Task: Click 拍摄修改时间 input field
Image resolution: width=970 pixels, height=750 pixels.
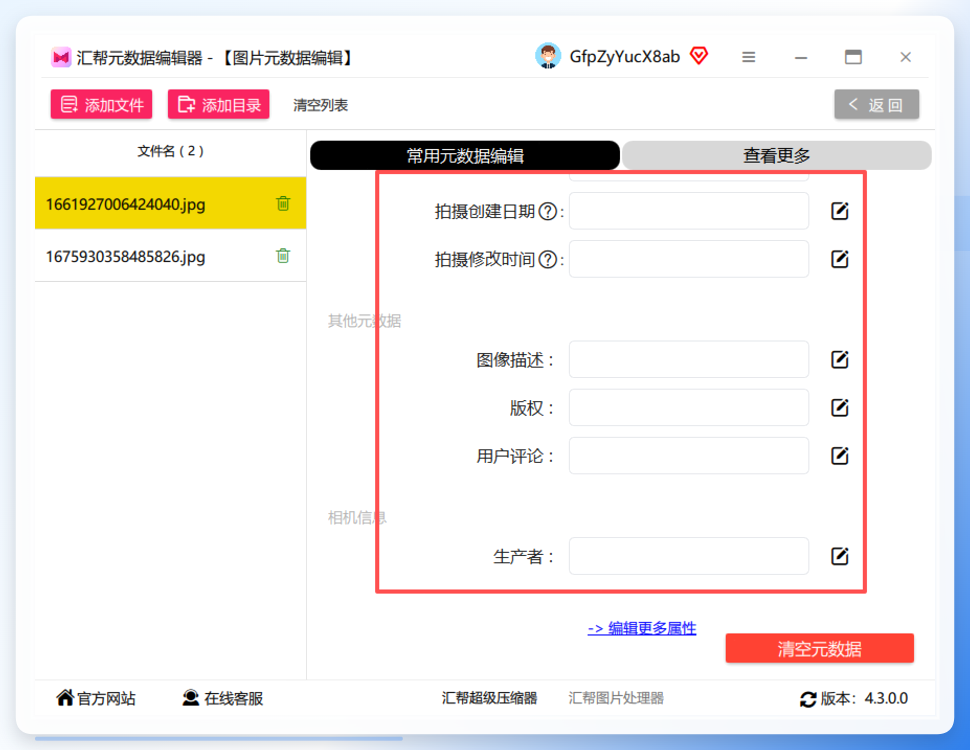Action: 689,259
